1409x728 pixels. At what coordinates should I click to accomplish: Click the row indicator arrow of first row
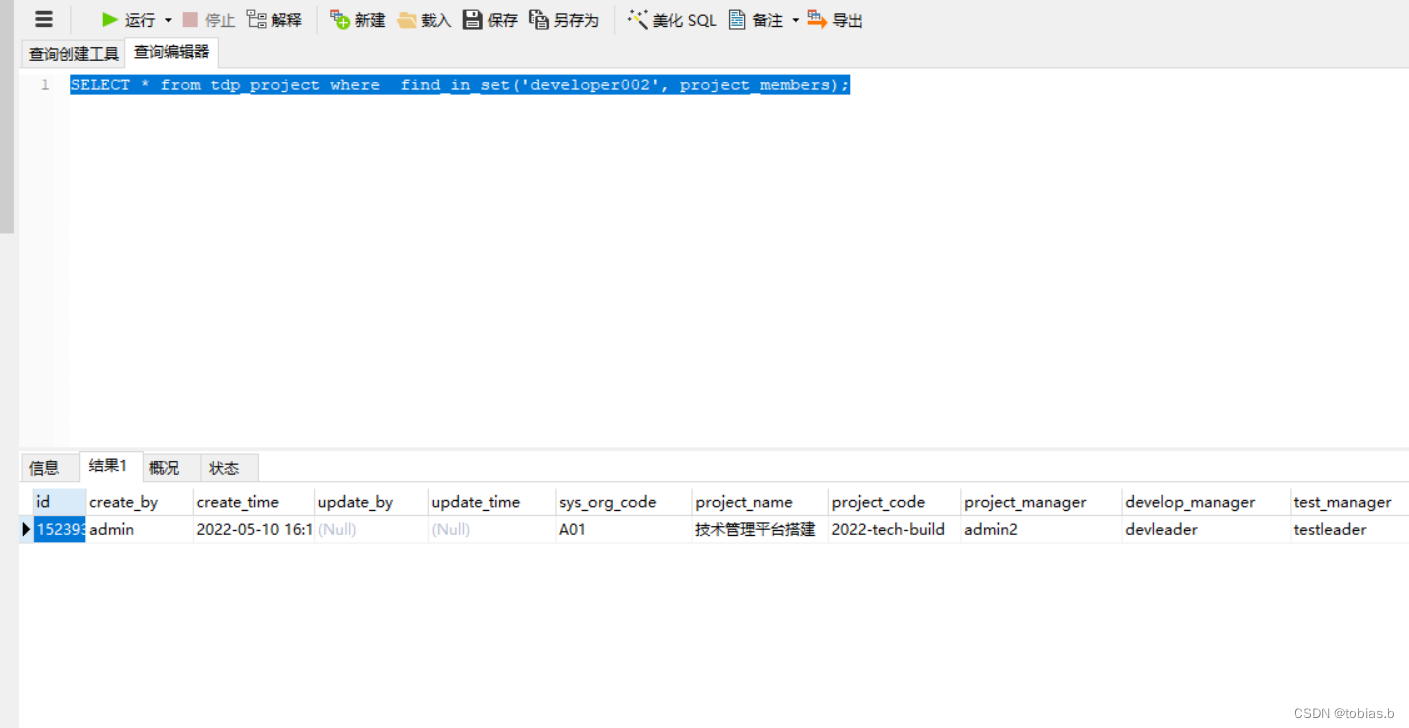[x=26, y=529]
